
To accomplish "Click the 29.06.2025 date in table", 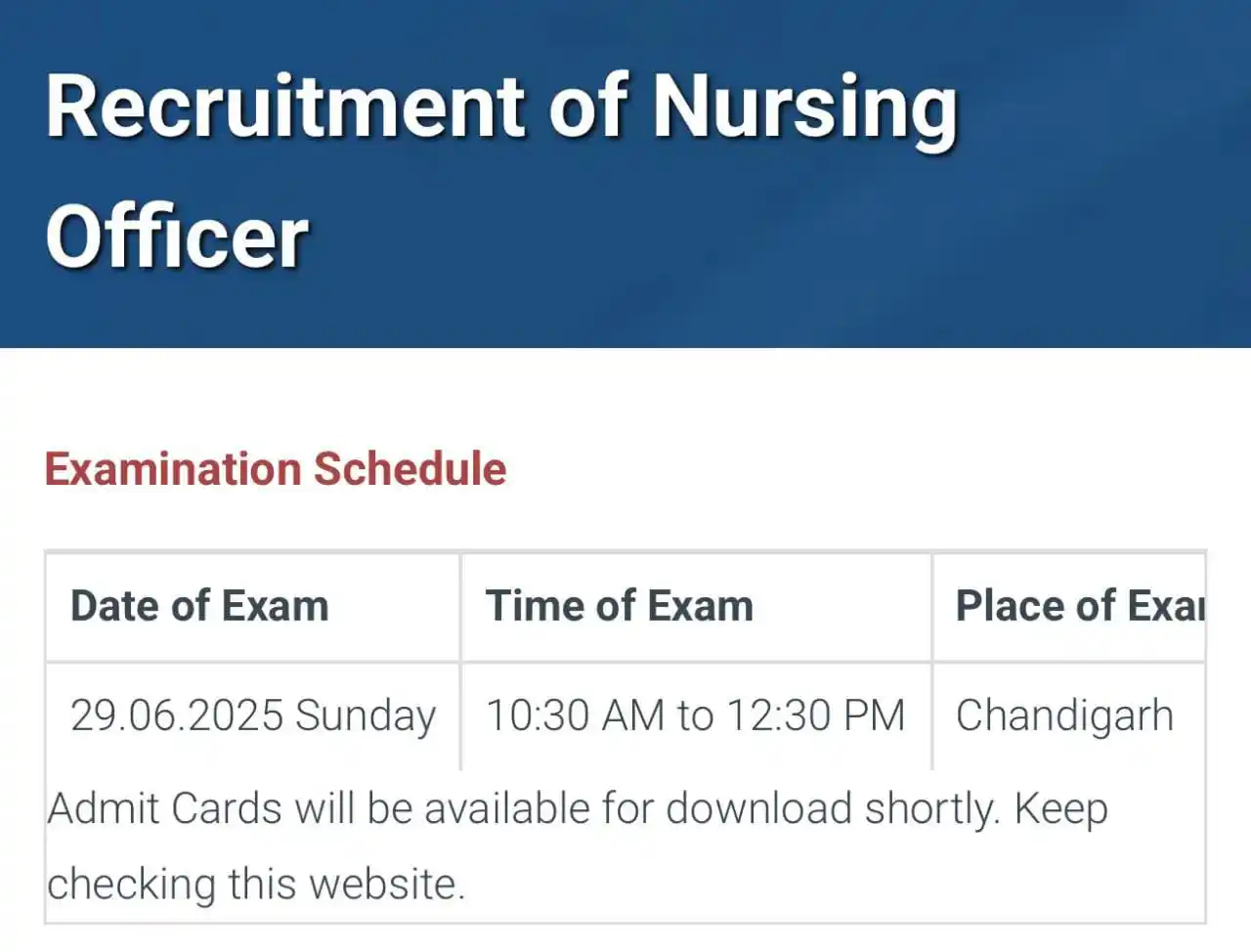I will (x=177, y=715).
